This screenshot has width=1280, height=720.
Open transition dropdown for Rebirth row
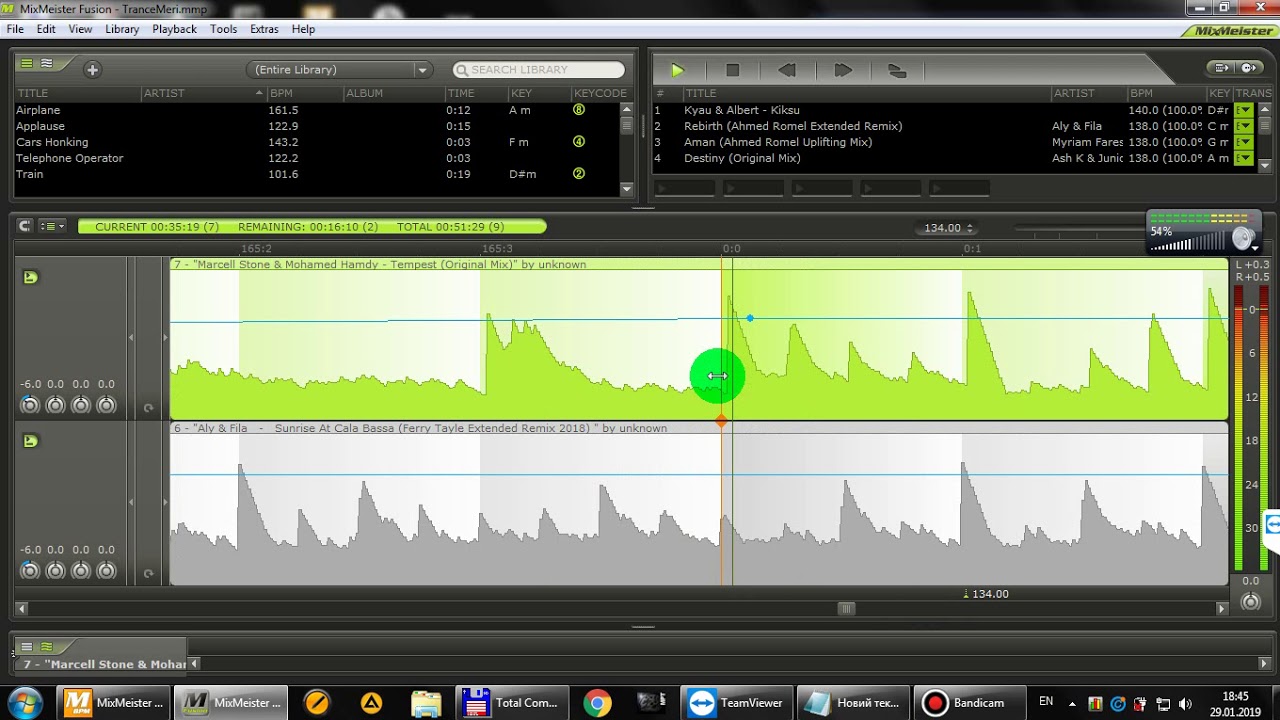point(1244,126)
